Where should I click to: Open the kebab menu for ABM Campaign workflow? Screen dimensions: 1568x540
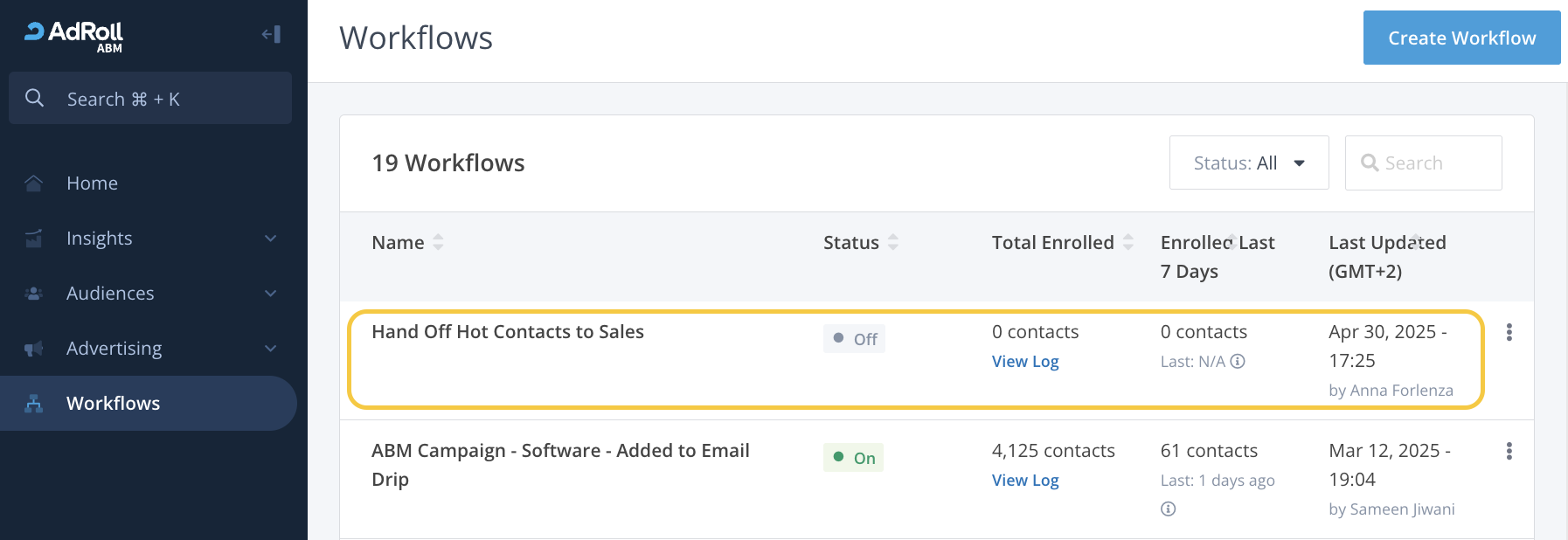[x=1509, y=451]
